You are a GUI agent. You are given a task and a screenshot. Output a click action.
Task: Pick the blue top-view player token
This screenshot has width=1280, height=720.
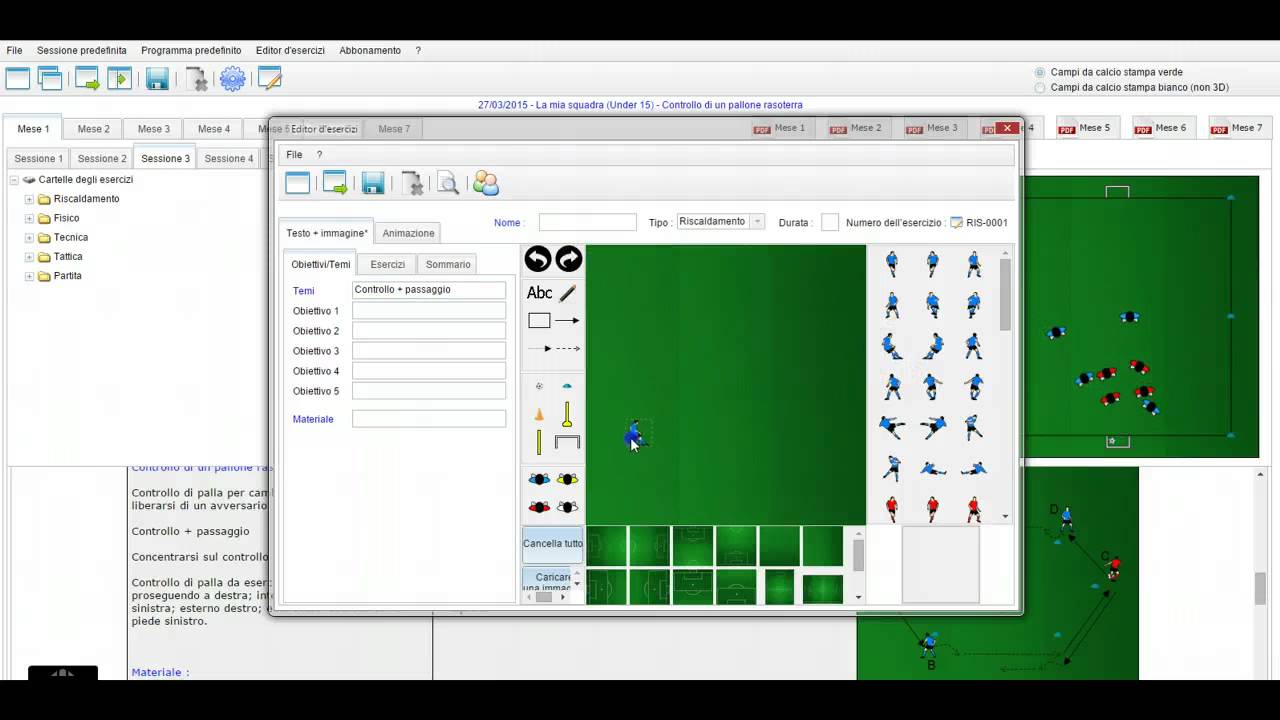(x=539, y=479)
